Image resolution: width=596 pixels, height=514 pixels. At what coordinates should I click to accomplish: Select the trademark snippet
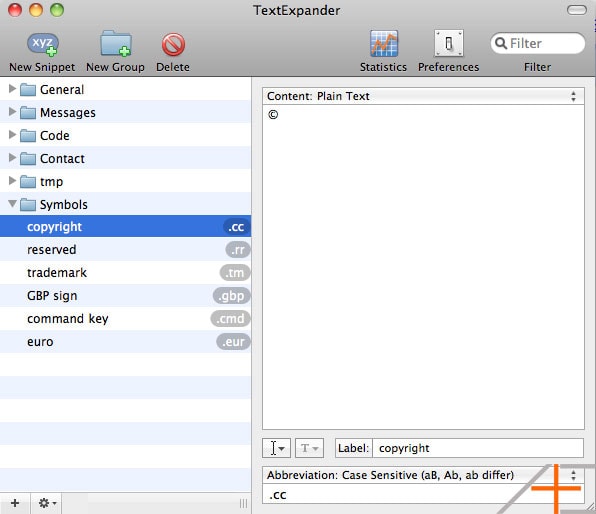[x=125, y=273]
